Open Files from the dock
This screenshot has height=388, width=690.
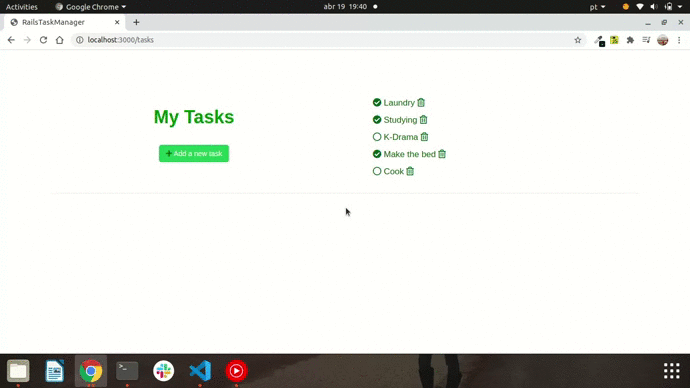click(x=18, y=371)
